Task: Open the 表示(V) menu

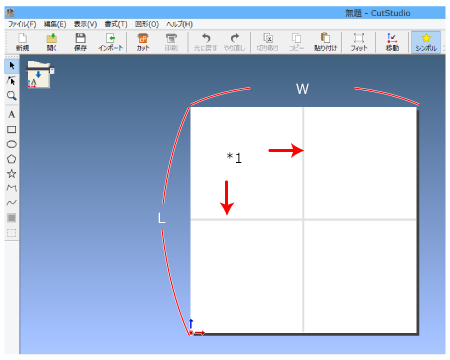Action: pos(85,24)
